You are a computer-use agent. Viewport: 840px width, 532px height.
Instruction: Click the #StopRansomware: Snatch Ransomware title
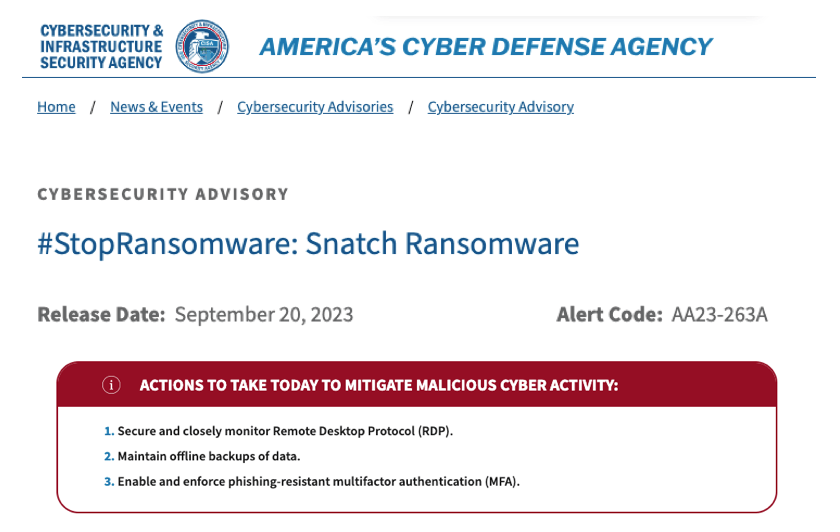(x=308, y=245)
